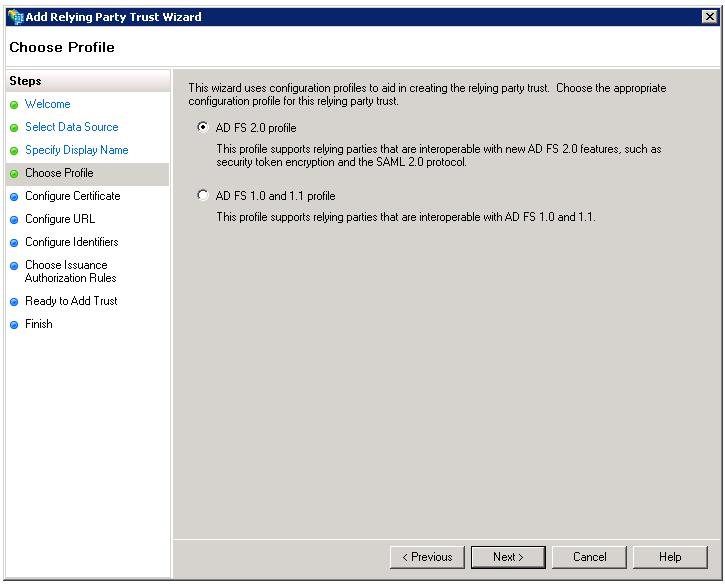Click the blue bullet beside Configure Certificate
This screenshot has height=584, width=725.
(x=14, y=197)
